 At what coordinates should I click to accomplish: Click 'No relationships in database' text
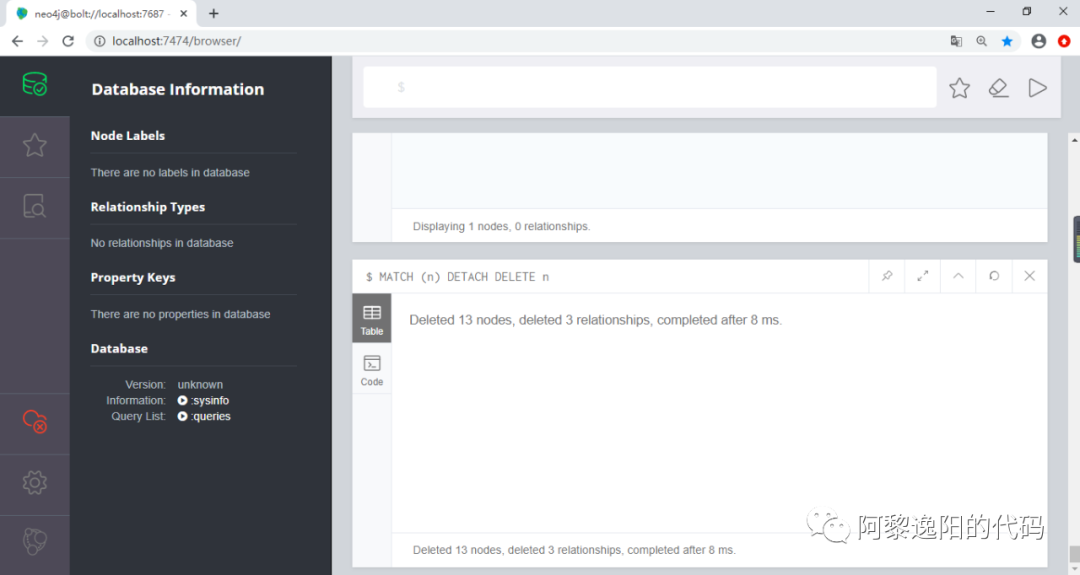pos(162,243)
